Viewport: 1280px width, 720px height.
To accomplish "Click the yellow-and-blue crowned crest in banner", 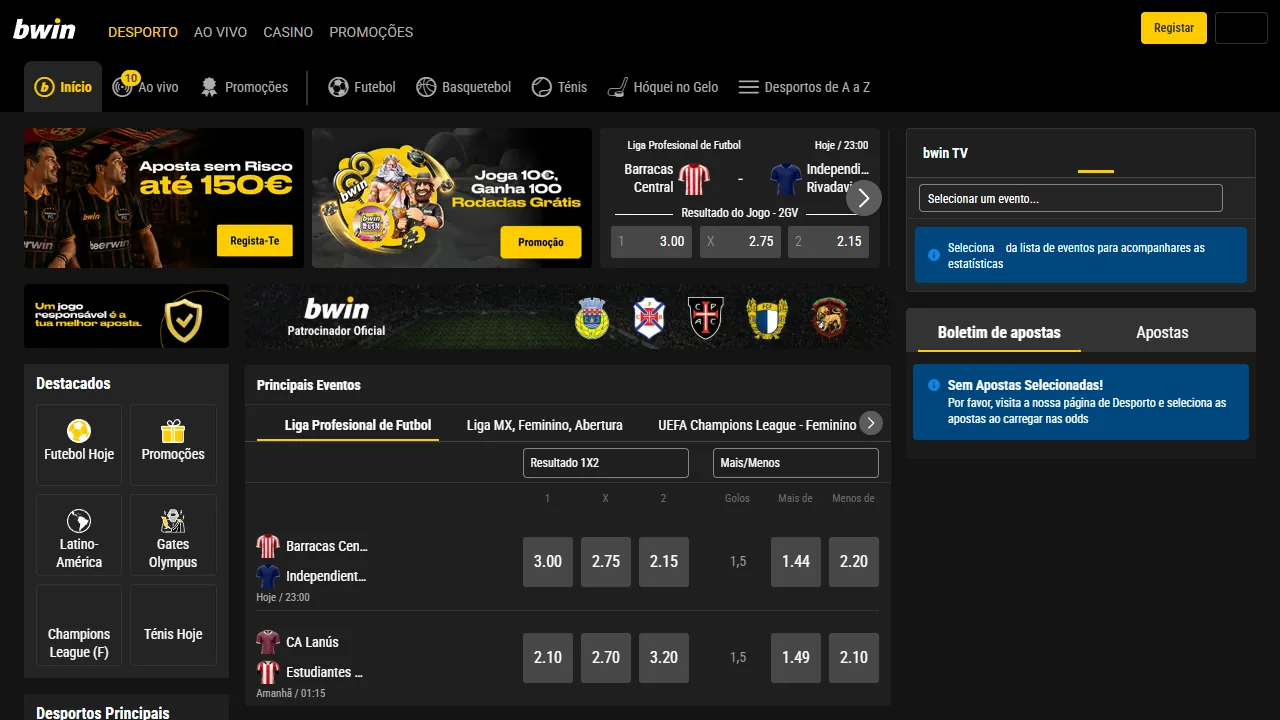I will point(767,318).
